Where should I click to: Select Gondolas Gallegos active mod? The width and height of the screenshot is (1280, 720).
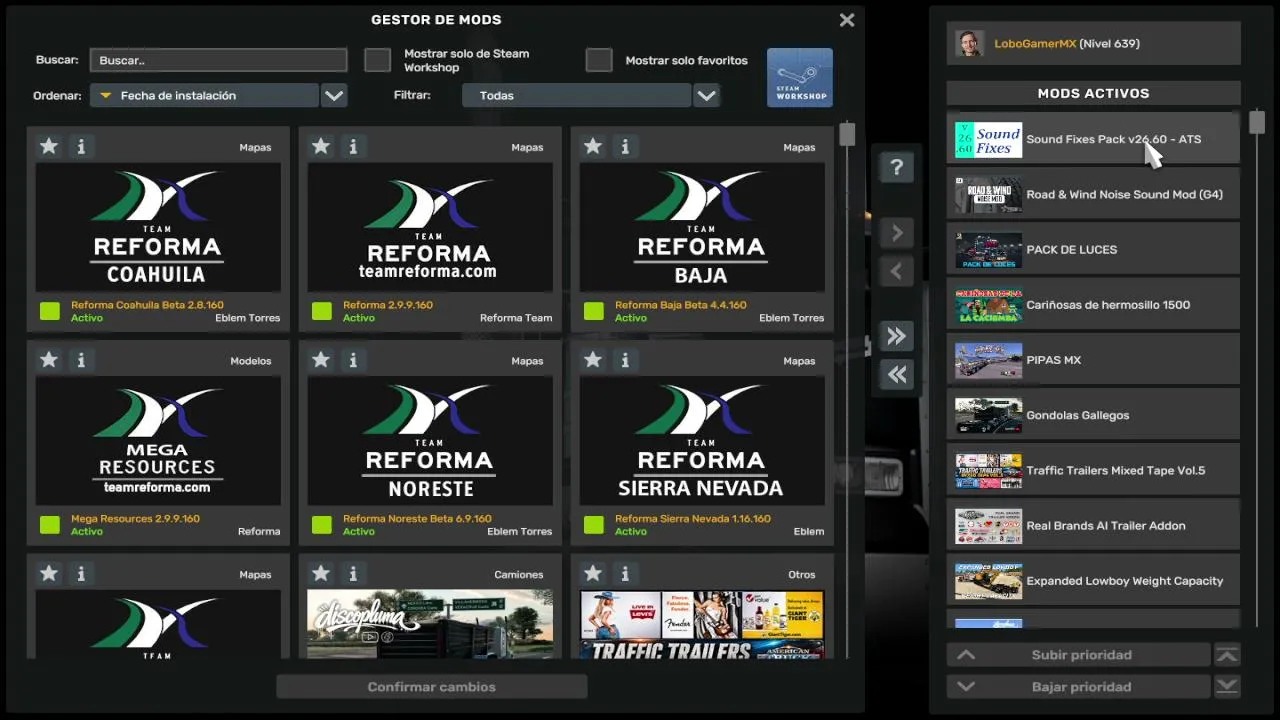click(1093, 415)
